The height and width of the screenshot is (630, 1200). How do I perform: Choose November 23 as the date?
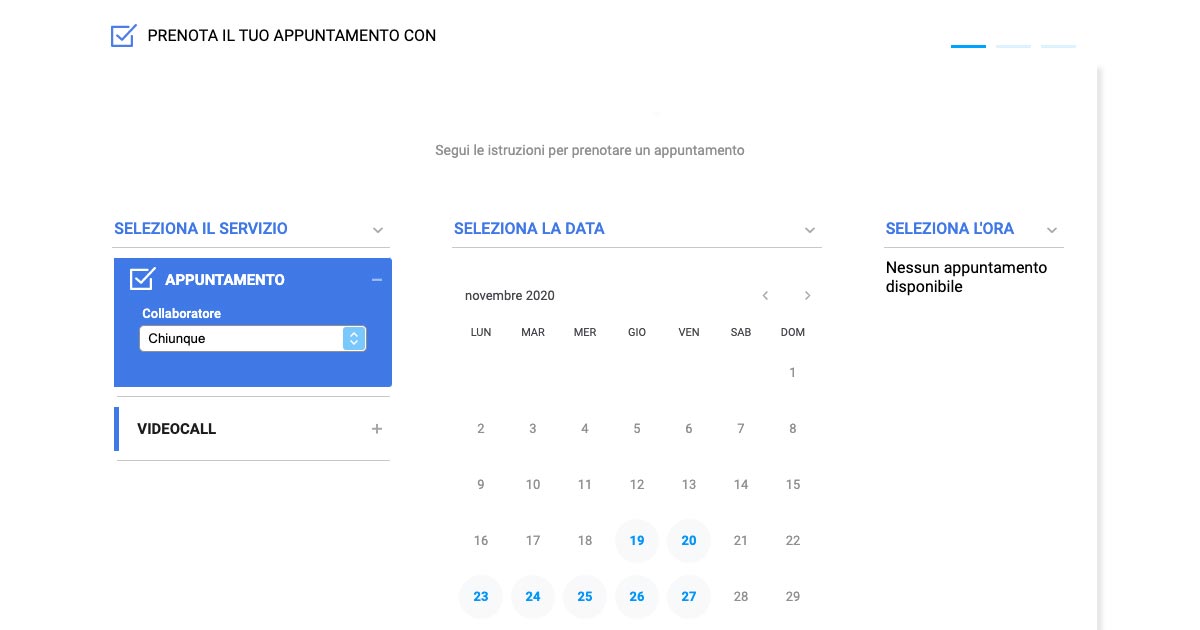tap(481, 597)
